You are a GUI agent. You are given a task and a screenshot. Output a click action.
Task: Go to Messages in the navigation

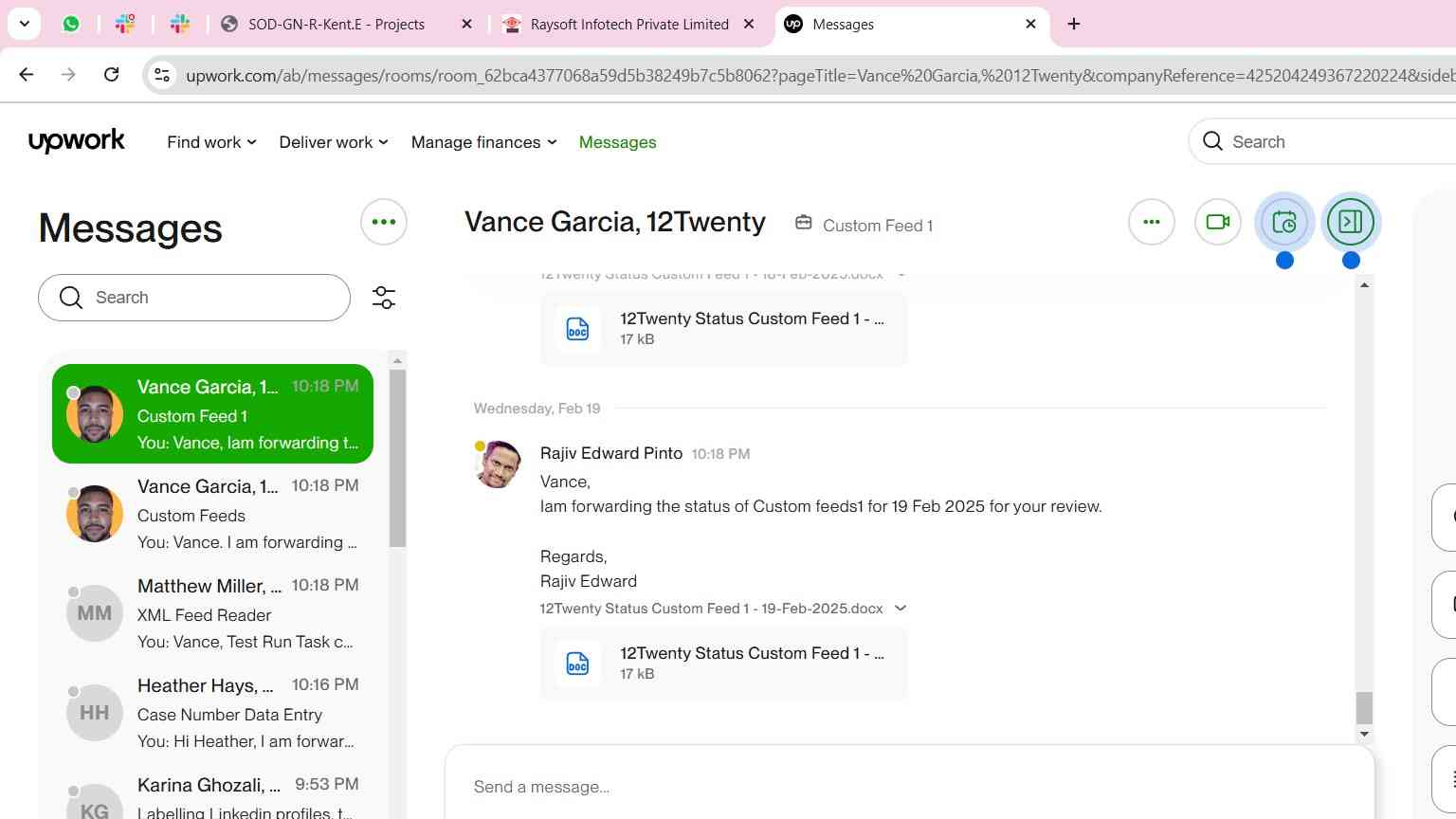click(617, 142)
